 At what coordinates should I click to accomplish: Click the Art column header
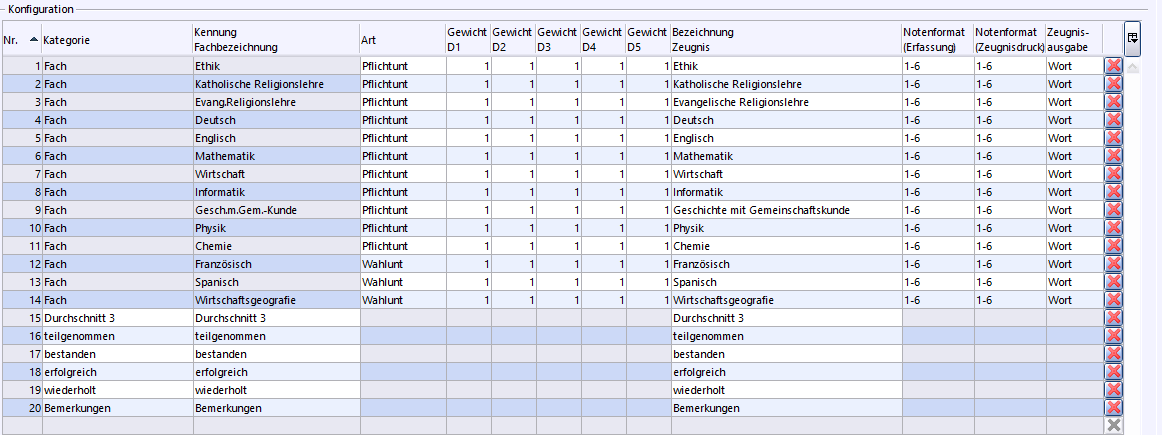[x=401, y=39]
